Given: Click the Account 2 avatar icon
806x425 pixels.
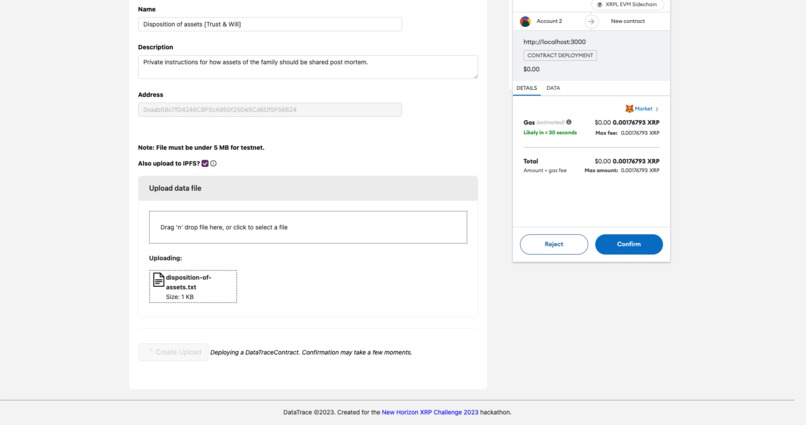Looking at the screenshot, I should [525, 21].
